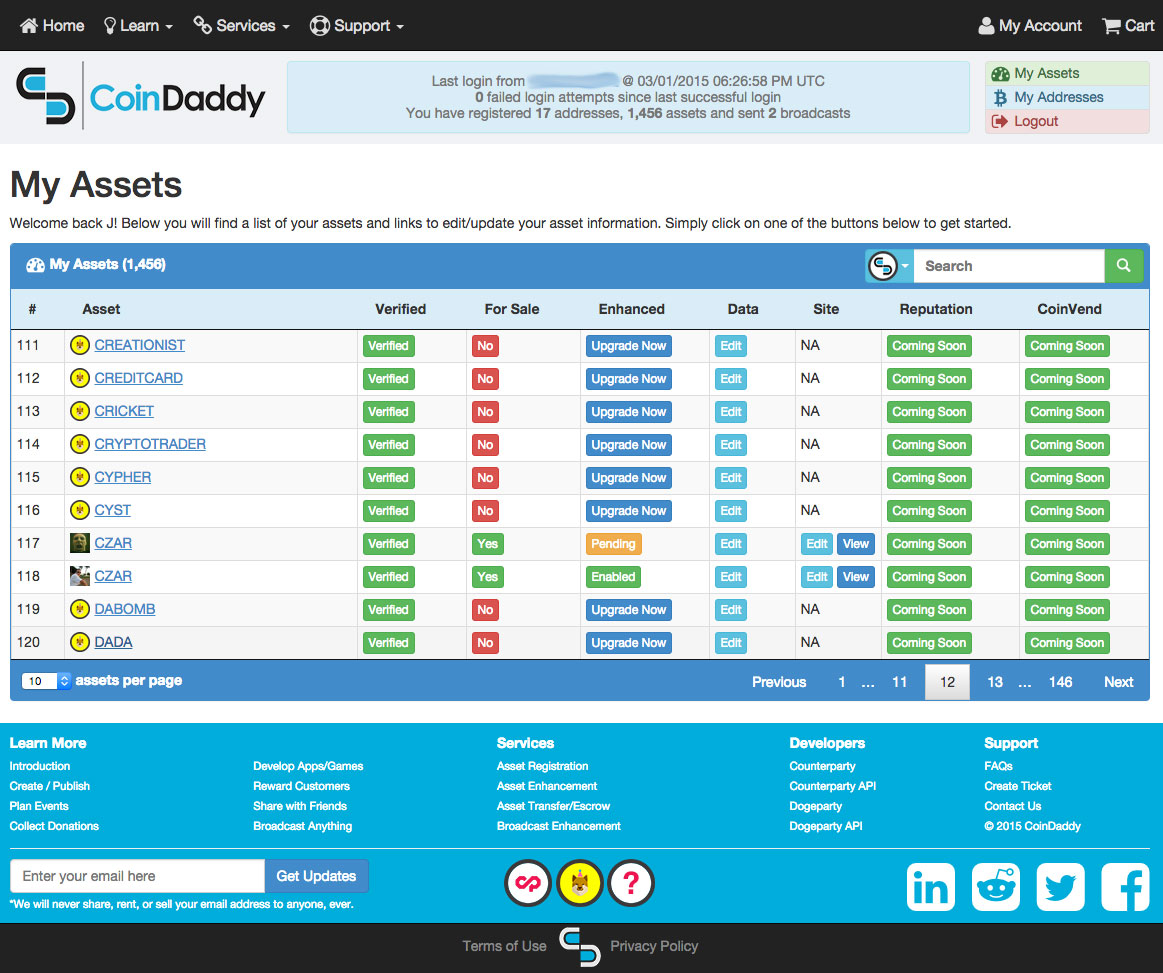Click the green search magnifier button
The width and height of the screenshot is (1163, 973).
[x=1124, y=265]
